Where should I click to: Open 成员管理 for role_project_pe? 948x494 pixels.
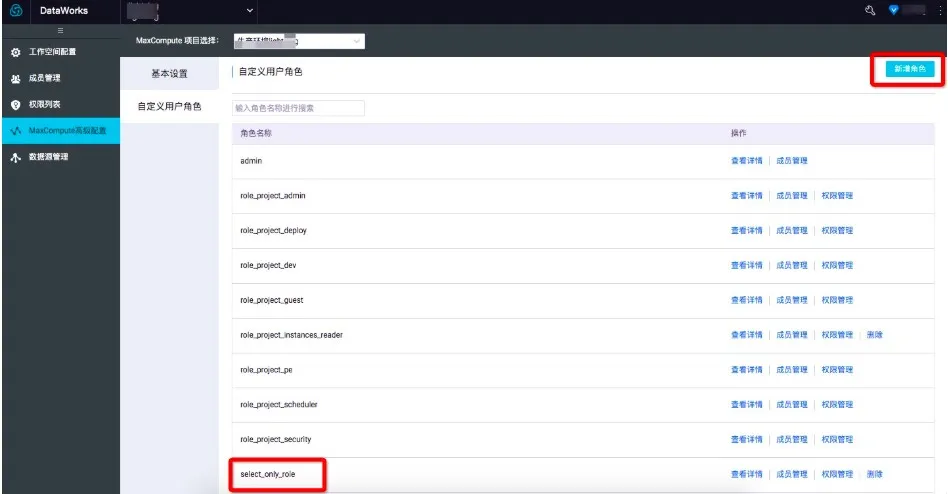pyautogui.click(x=792, y=370)
